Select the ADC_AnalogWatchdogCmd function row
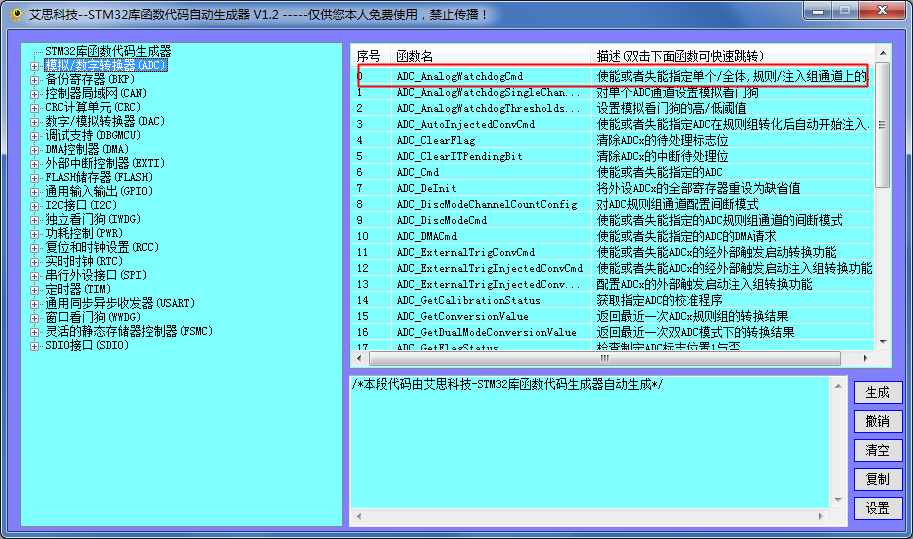Screen dimensions: 913x539 pyautogui.click(x=613, y=76)
